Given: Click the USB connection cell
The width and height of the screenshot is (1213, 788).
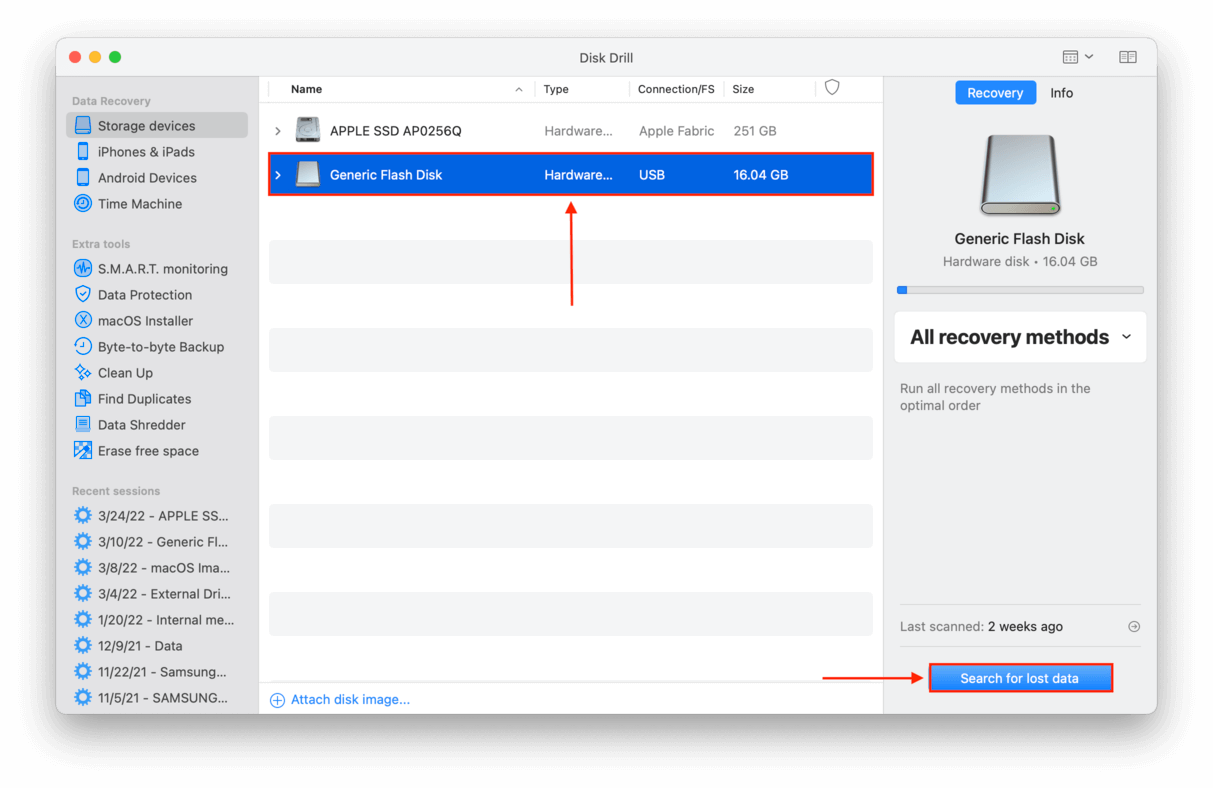Looking at the screenshot, I should pyautogui.click(x=652, y=175).
